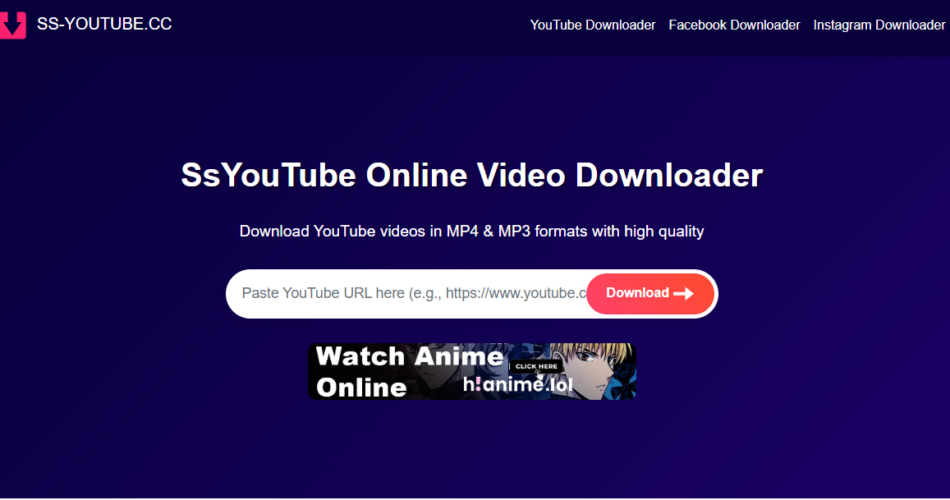The height and width of the screenshot is (500, 950).
Task: Go to the Facebook Downloader page
Action: (734, 25)
